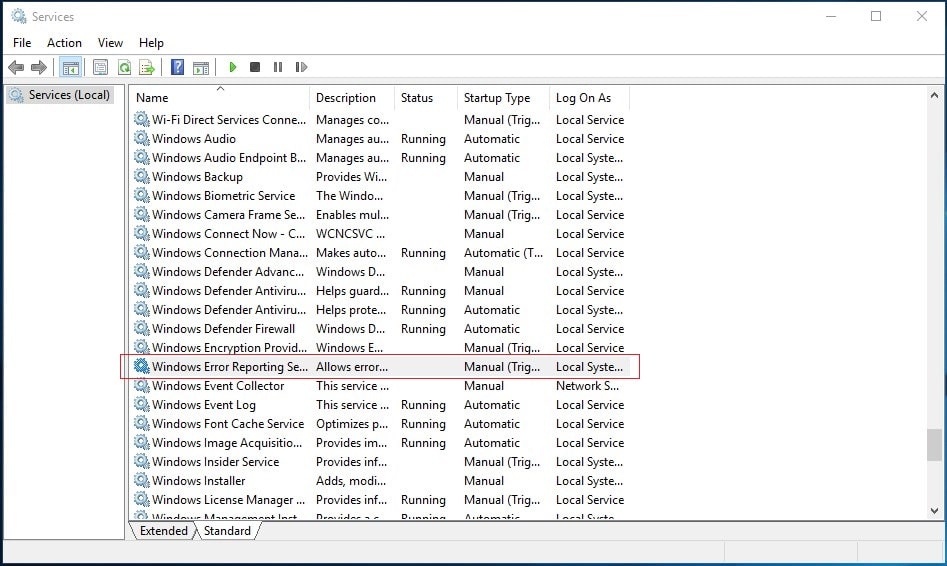Click the Windows Event Collector gear icon
Viewport: 947px width, 566px height.
[141, 385]
